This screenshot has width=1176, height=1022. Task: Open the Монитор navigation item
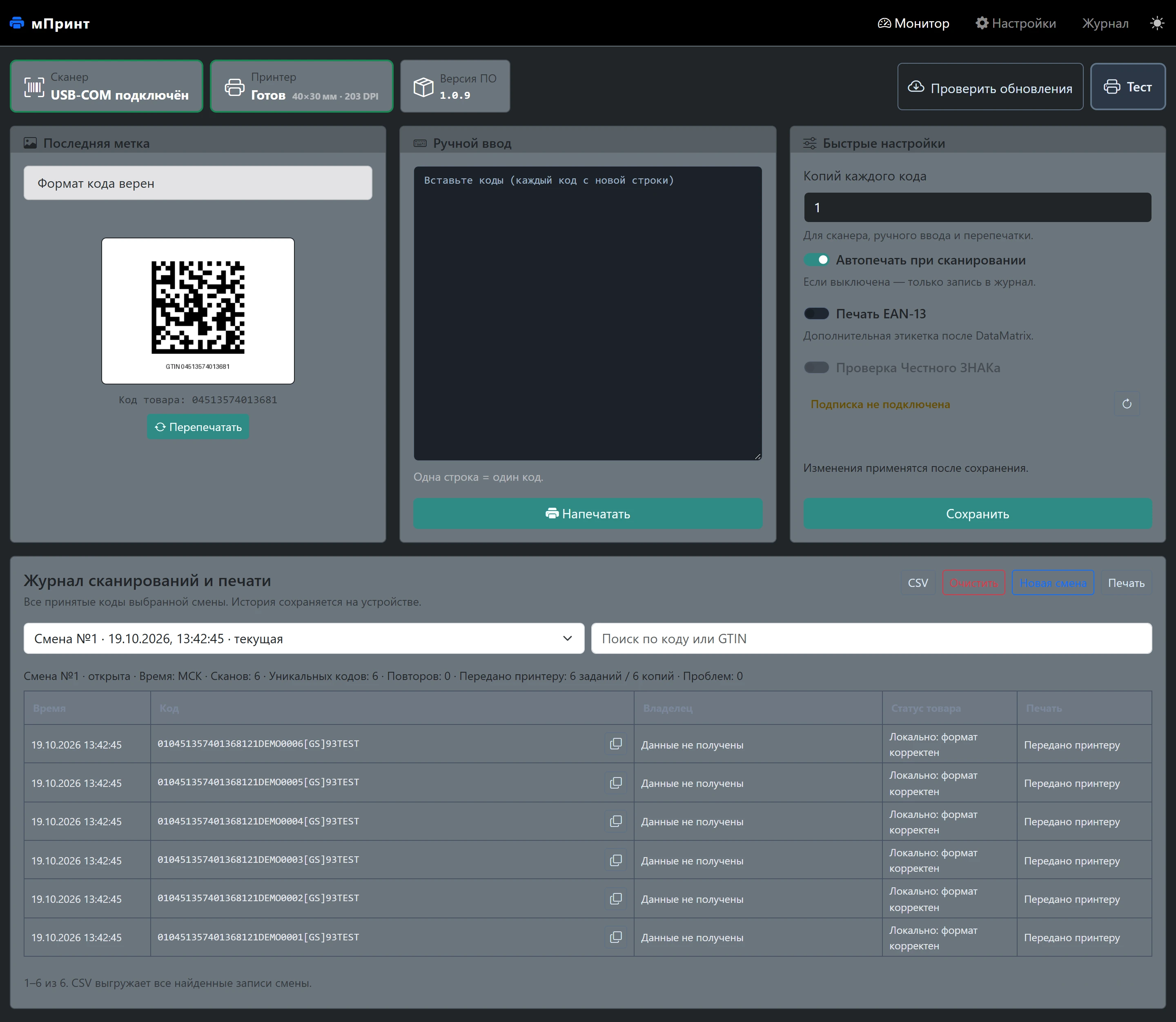tap(913, 23)
